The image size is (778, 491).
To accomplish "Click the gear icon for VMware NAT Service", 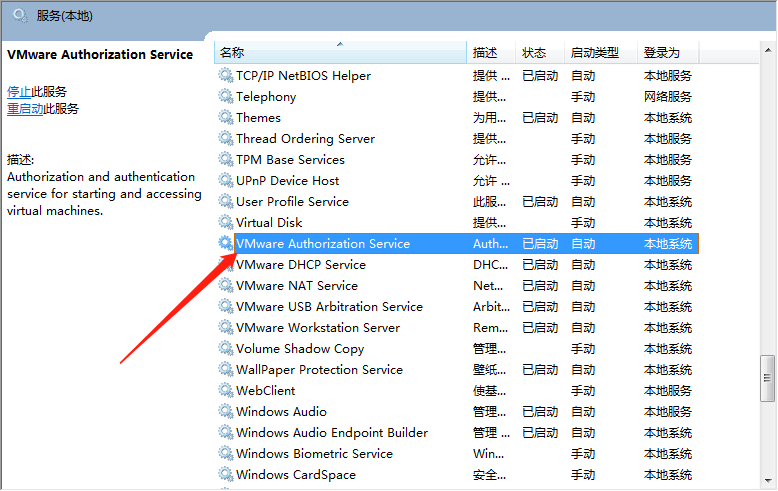I will pos(226,285).
